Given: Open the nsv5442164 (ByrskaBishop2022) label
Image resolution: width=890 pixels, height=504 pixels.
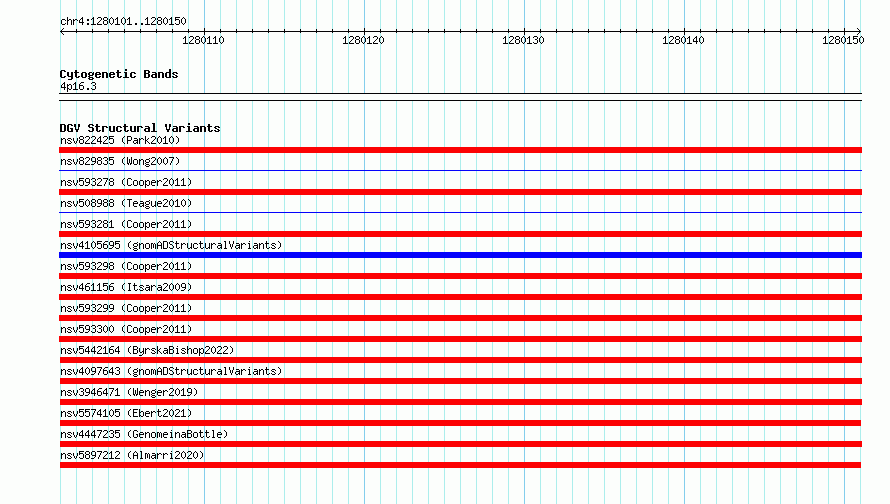Looking at the screenshot, I should coord(147,350).
